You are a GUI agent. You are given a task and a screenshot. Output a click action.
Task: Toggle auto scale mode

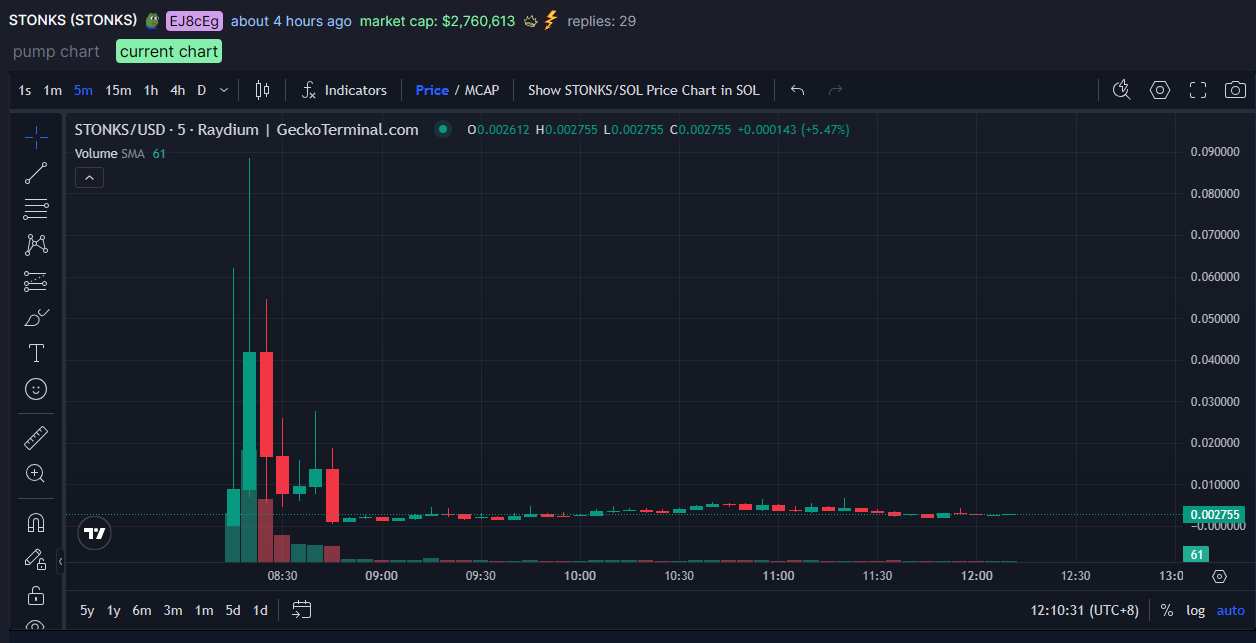(x=1230, y=610)
